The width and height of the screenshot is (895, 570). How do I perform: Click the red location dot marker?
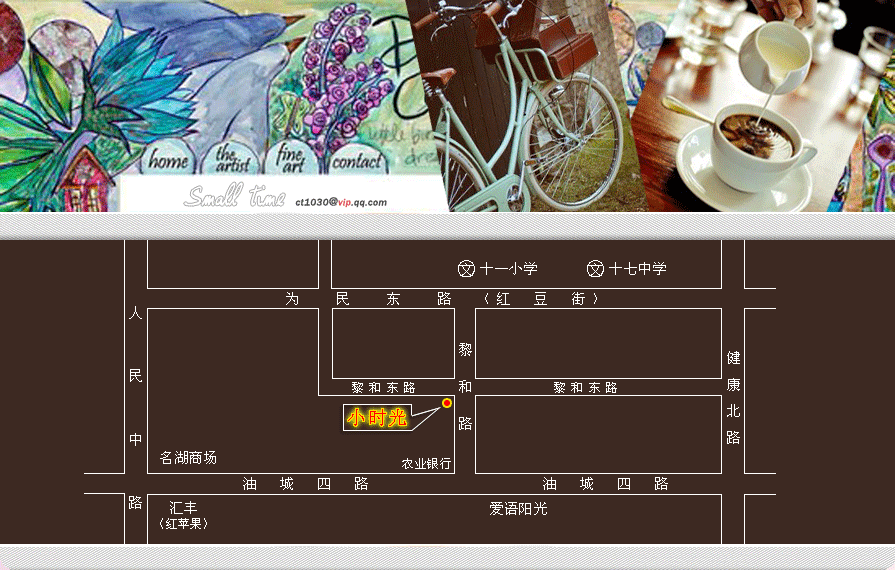[x=447, y=403]
